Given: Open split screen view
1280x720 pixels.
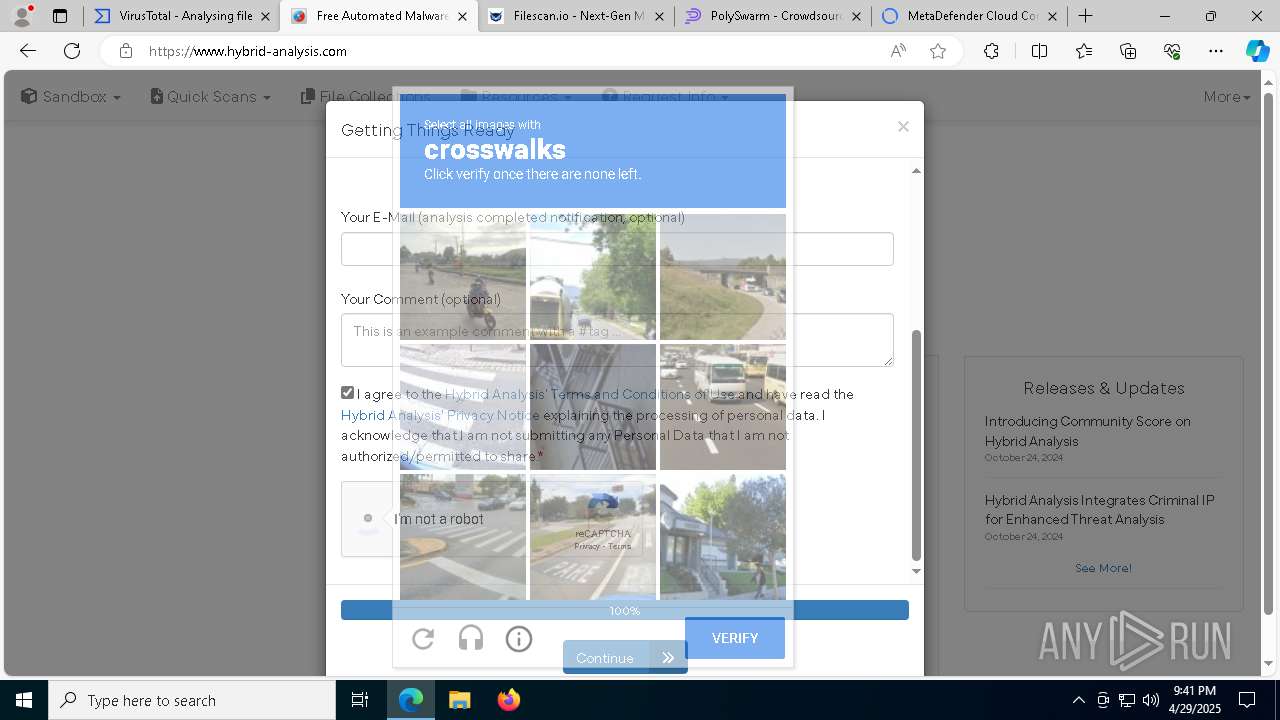Looking at the screenshot, I should pyautogui.click(x=1039, y=51).
